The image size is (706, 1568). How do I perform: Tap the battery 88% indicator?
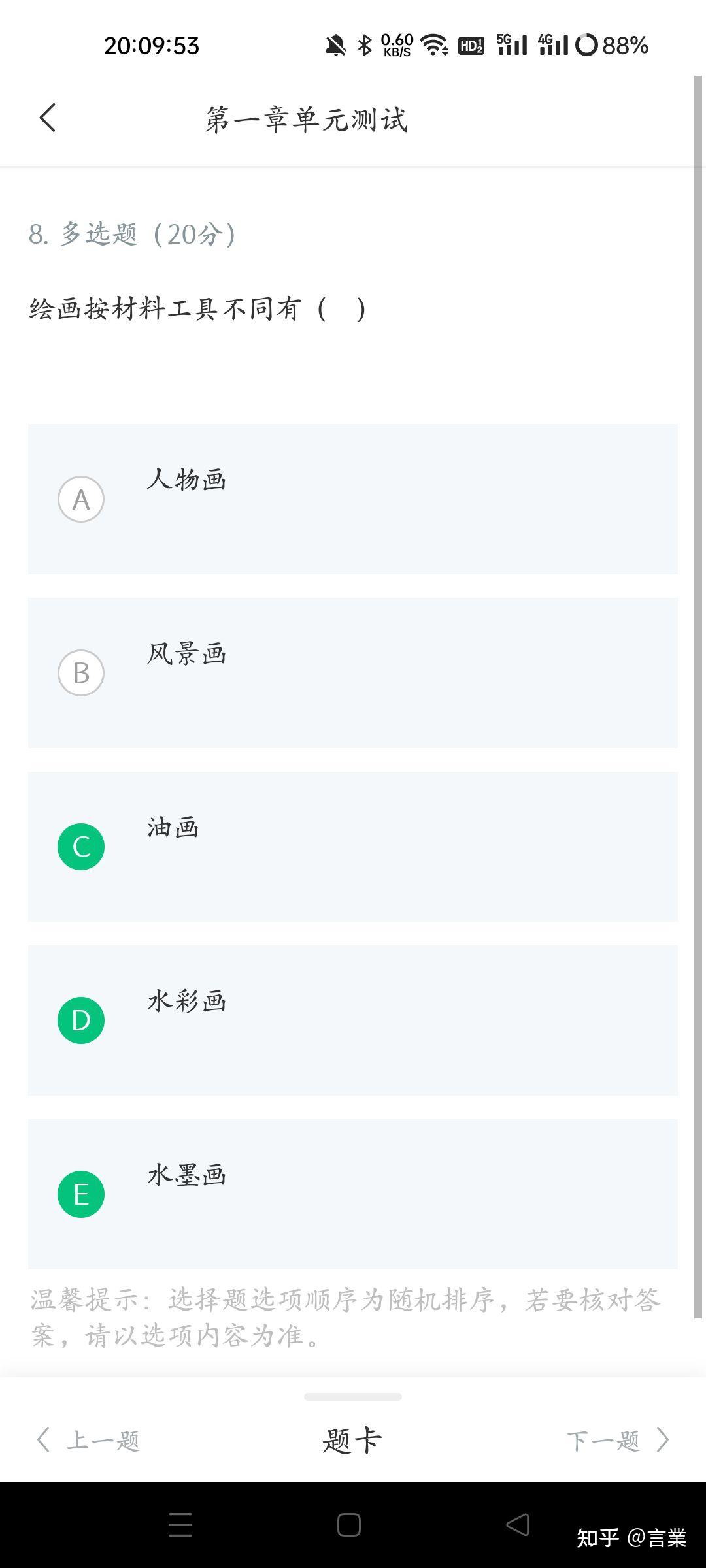tap(613, 46)
